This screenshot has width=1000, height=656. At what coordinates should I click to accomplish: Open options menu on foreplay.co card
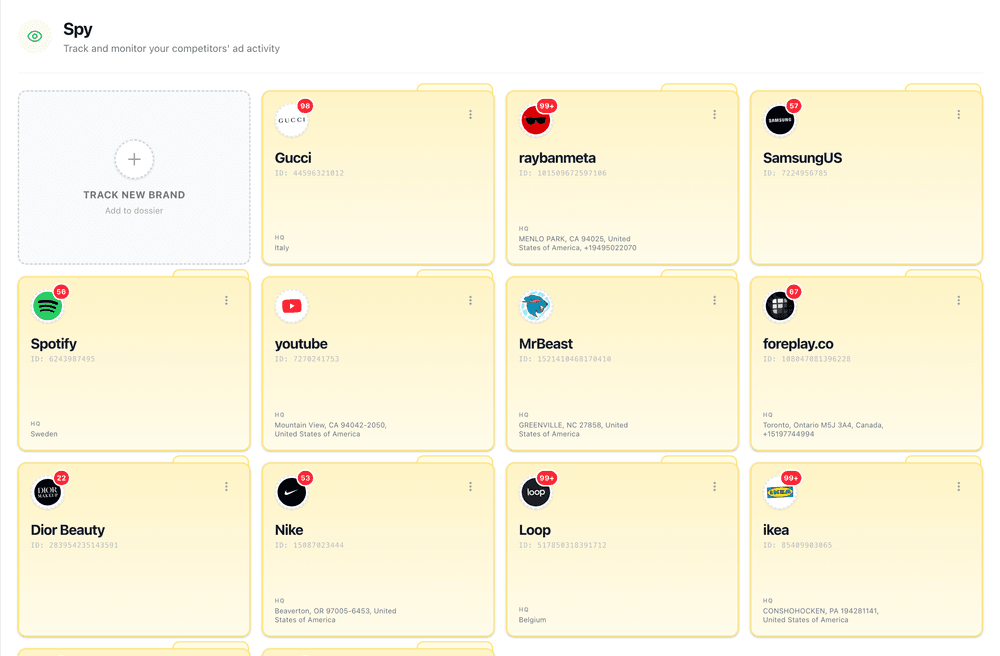coord(959,300)
